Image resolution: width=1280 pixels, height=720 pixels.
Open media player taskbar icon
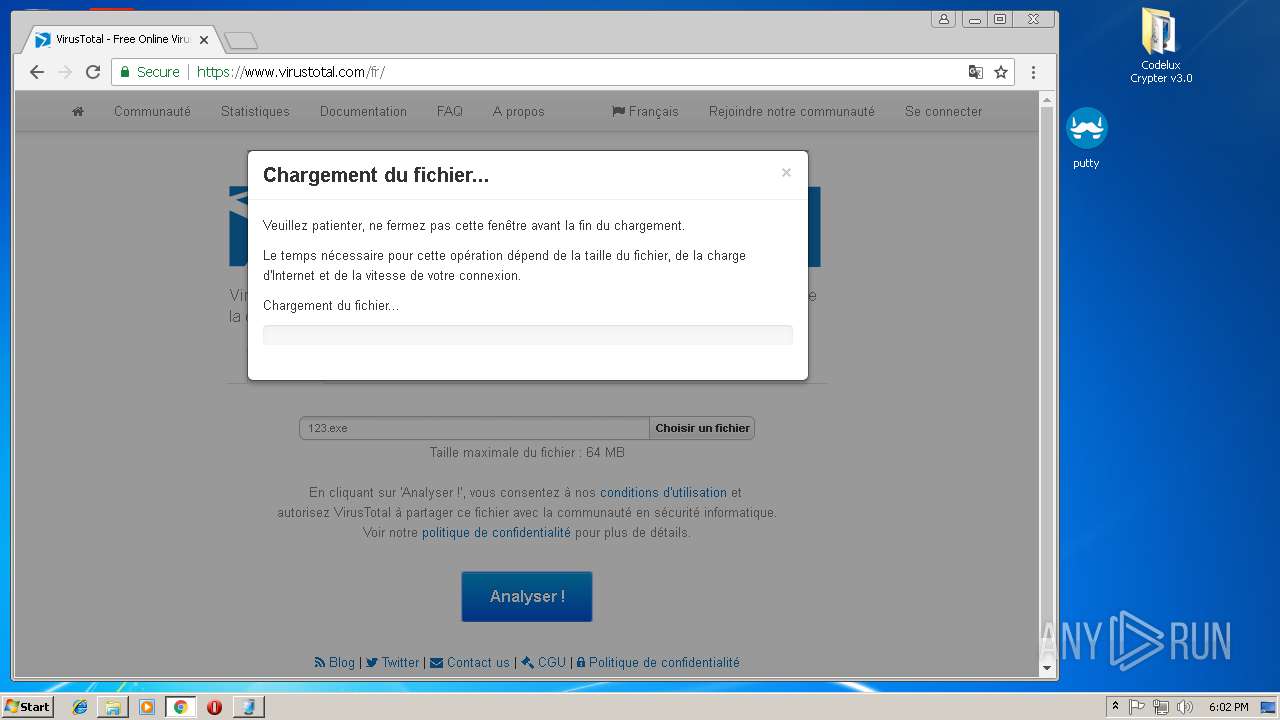pyautogui.click(x=147, y=707)
